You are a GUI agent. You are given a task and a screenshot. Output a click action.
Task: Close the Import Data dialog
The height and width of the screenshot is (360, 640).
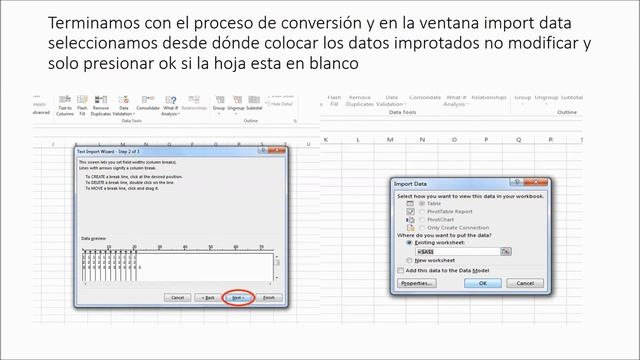click(x=536, y=182)
